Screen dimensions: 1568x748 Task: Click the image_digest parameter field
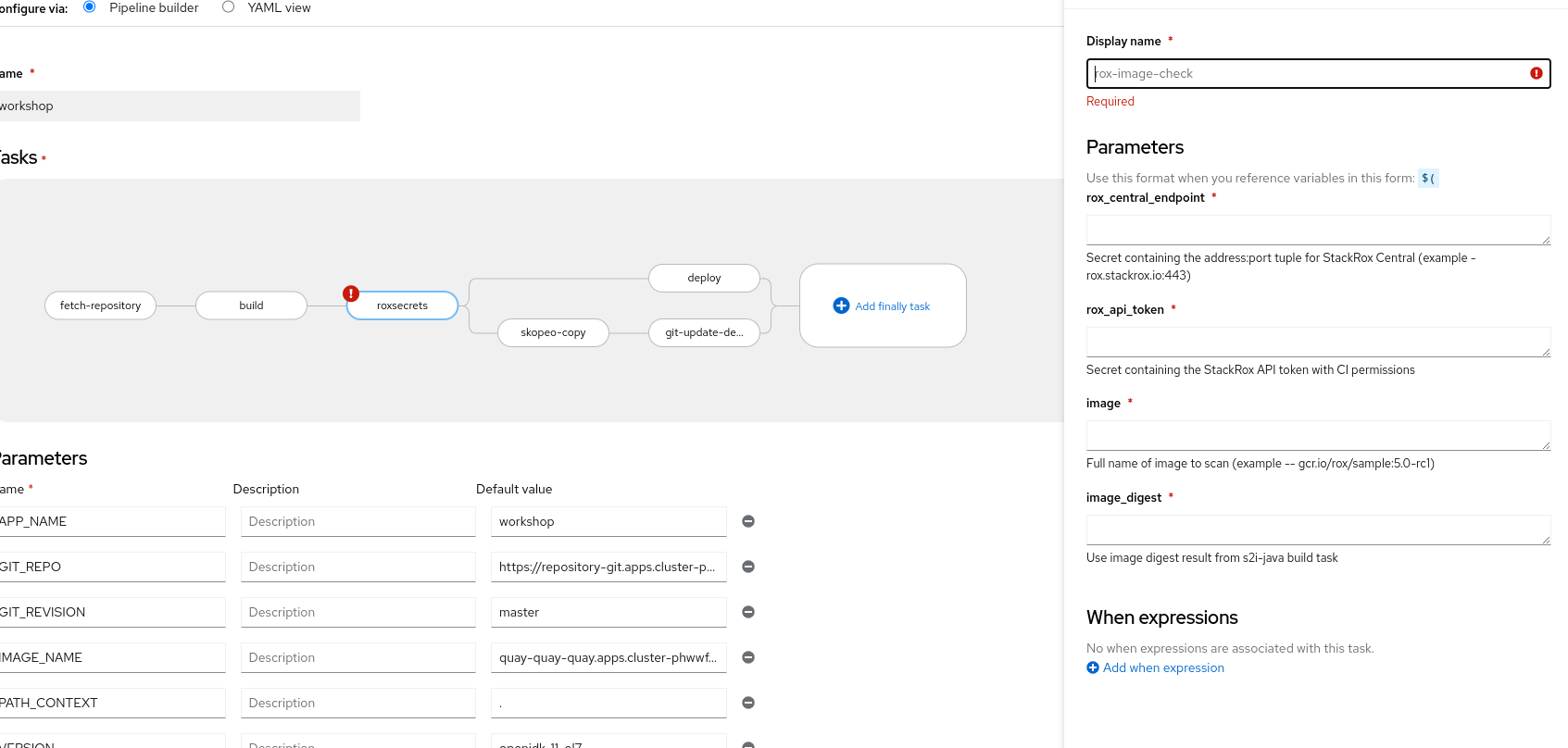1317,530
